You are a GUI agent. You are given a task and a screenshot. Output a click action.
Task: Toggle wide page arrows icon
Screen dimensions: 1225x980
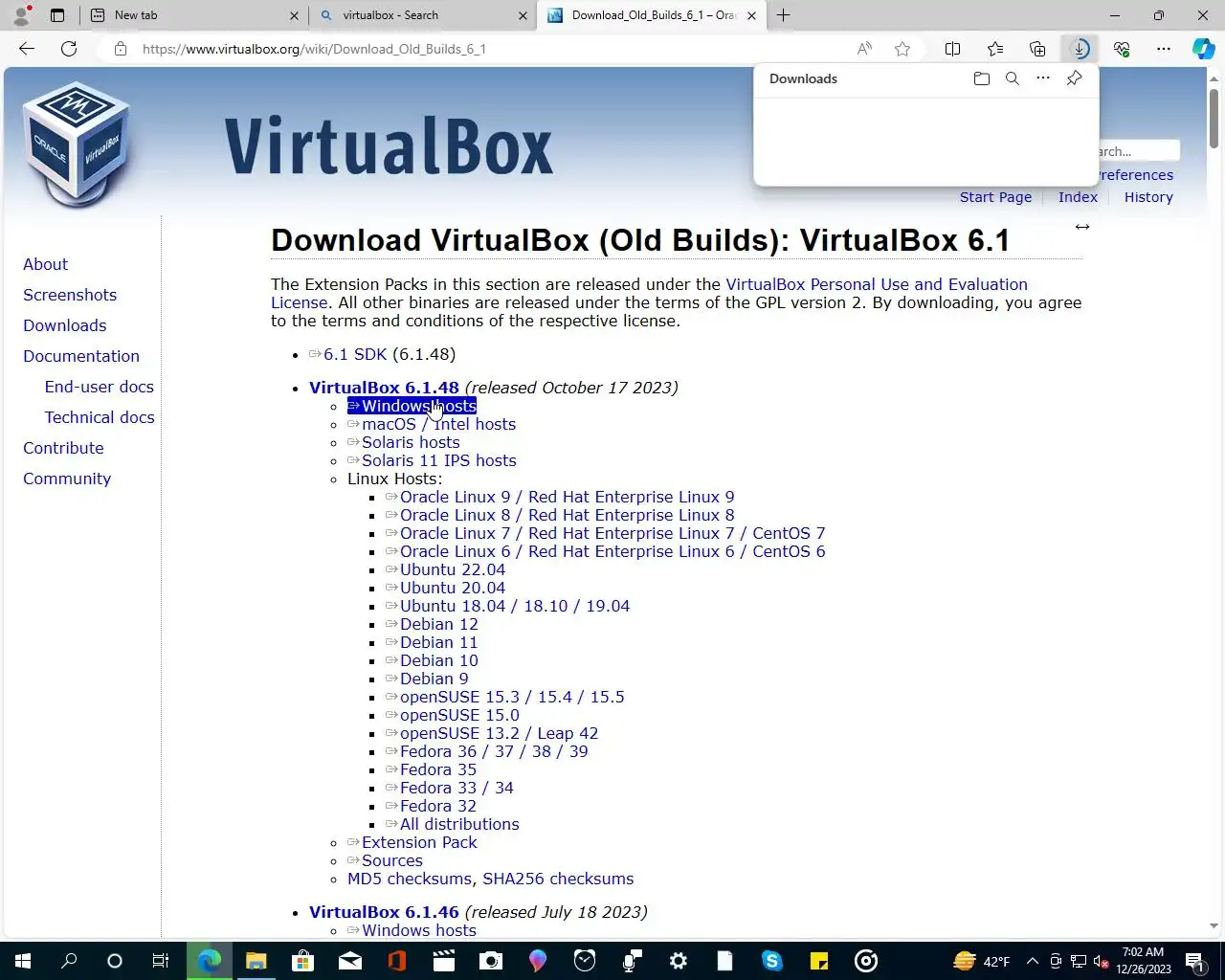pos(1081,227)
